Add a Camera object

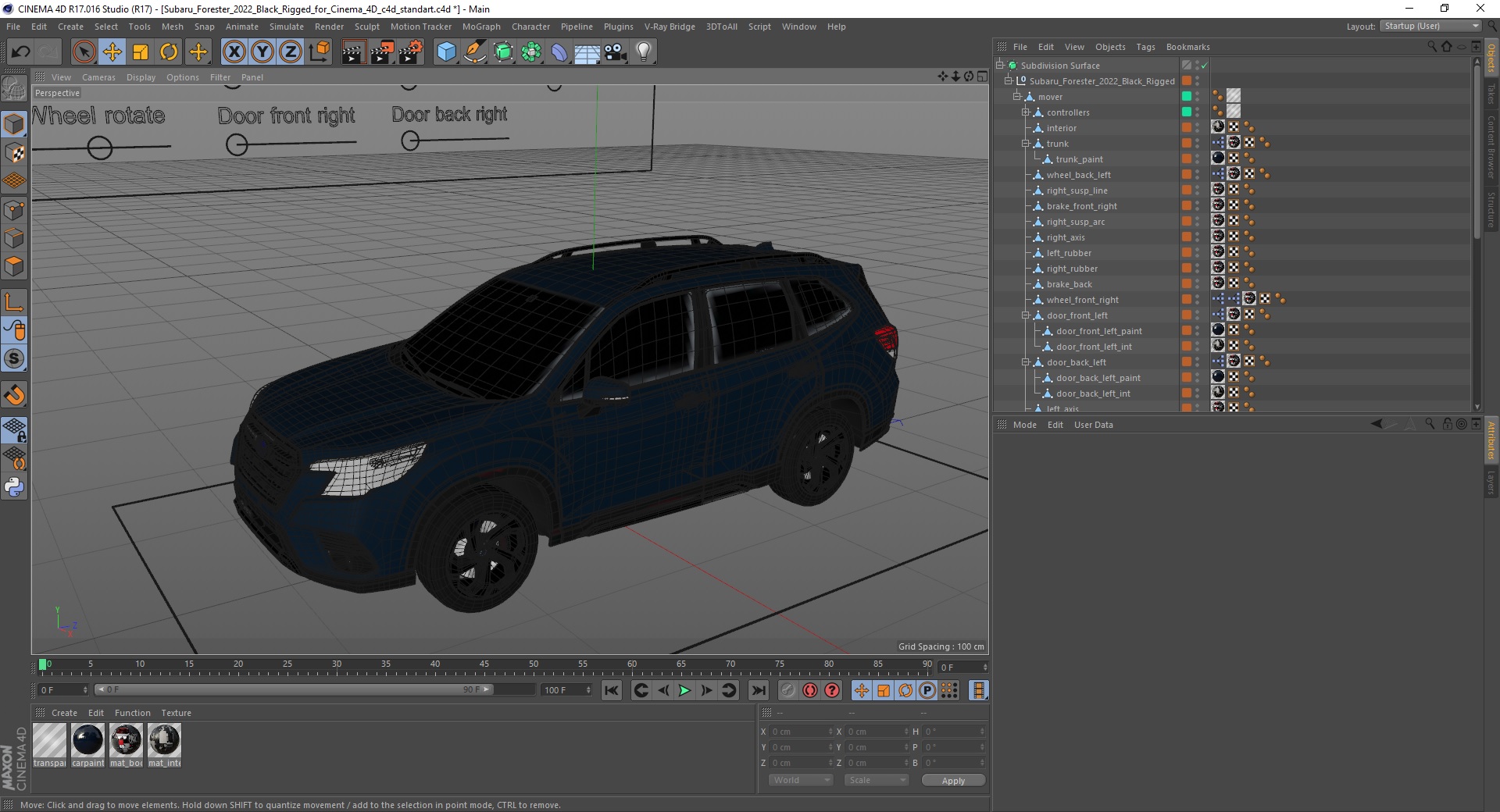click(x=616, y=52)
